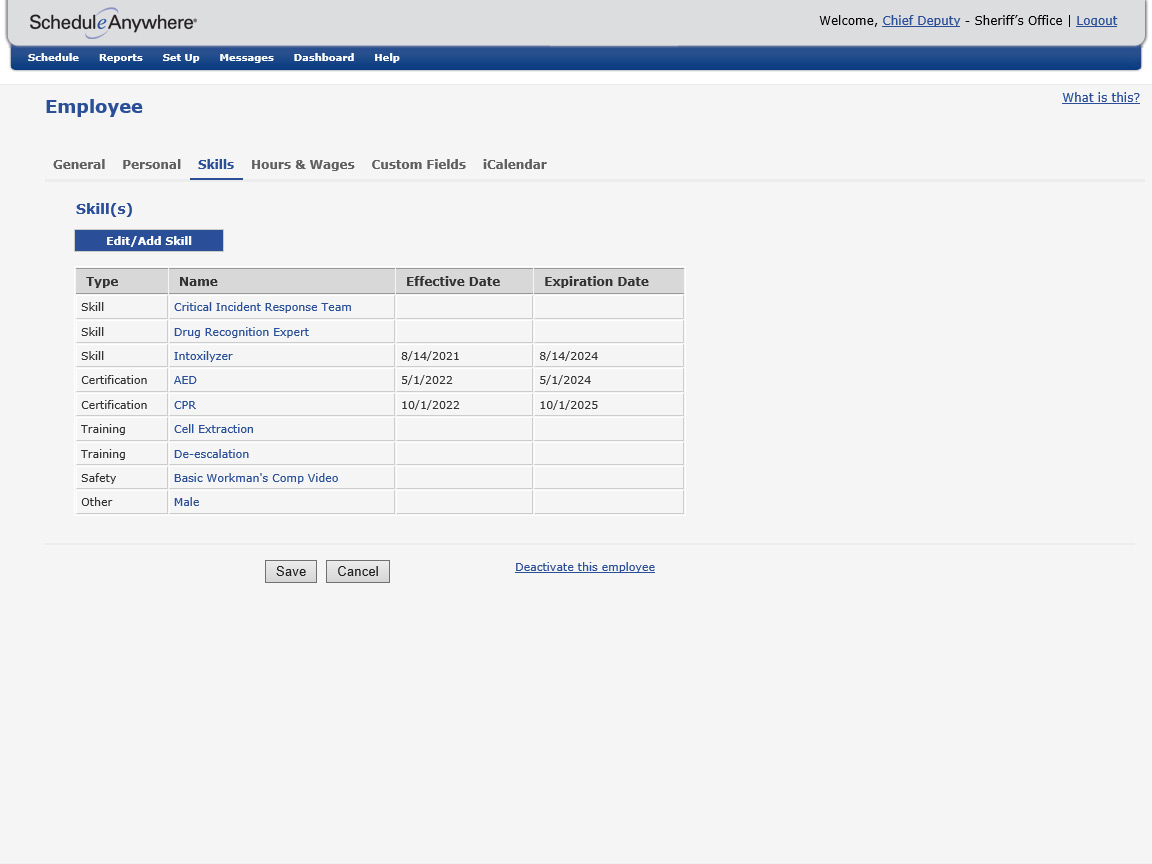Open the AED certification
Viewport: 1152px width, 864px height.
point(185,381)
